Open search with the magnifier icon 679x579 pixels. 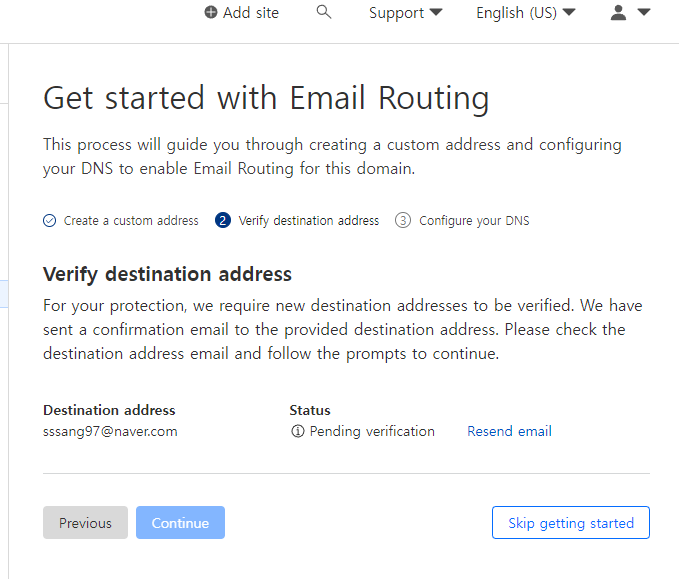[323, 12]
